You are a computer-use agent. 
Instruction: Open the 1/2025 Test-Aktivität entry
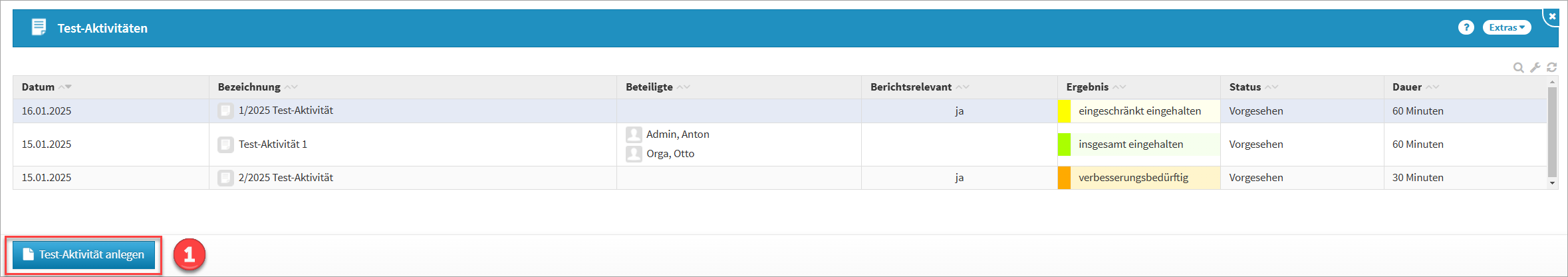coord(286,111)
